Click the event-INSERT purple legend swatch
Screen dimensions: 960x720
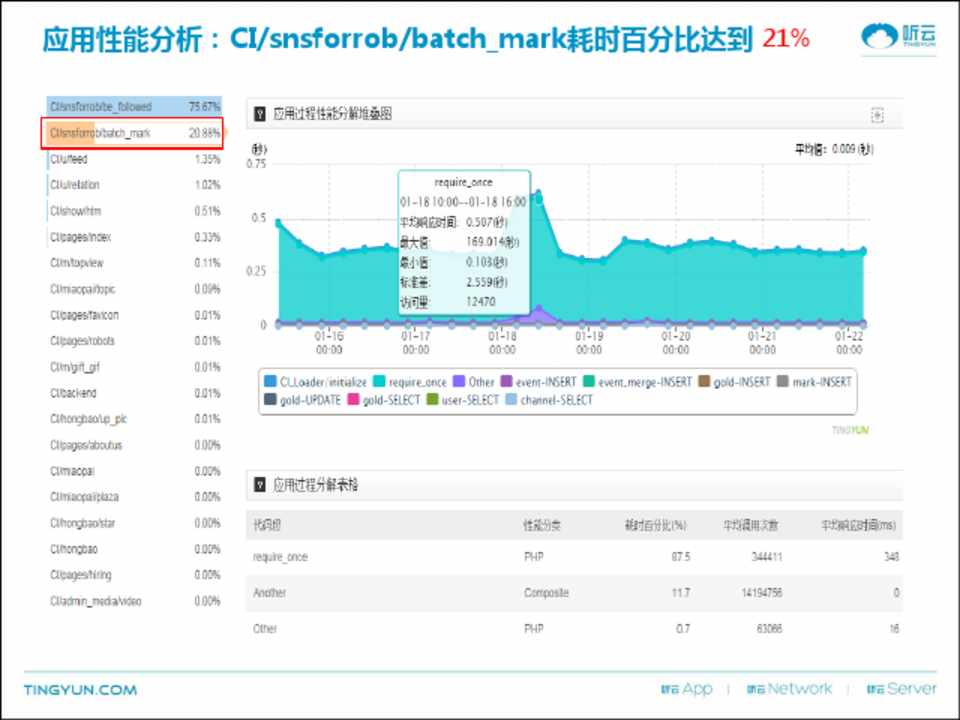(507, 382)
